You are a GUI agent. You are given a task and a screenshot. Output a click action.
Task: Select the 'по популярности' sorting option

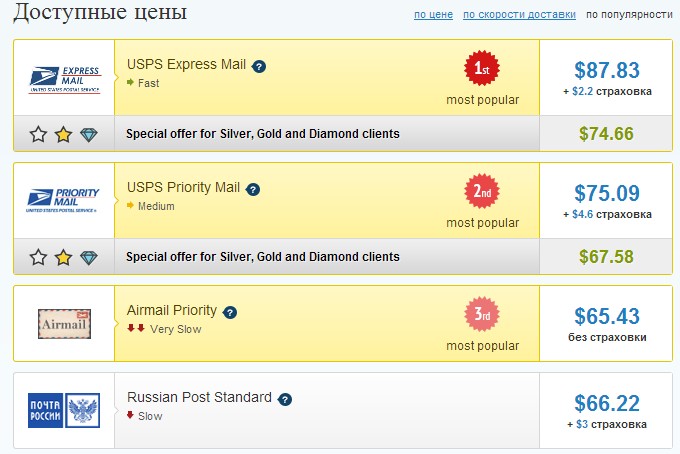point(629,15)
